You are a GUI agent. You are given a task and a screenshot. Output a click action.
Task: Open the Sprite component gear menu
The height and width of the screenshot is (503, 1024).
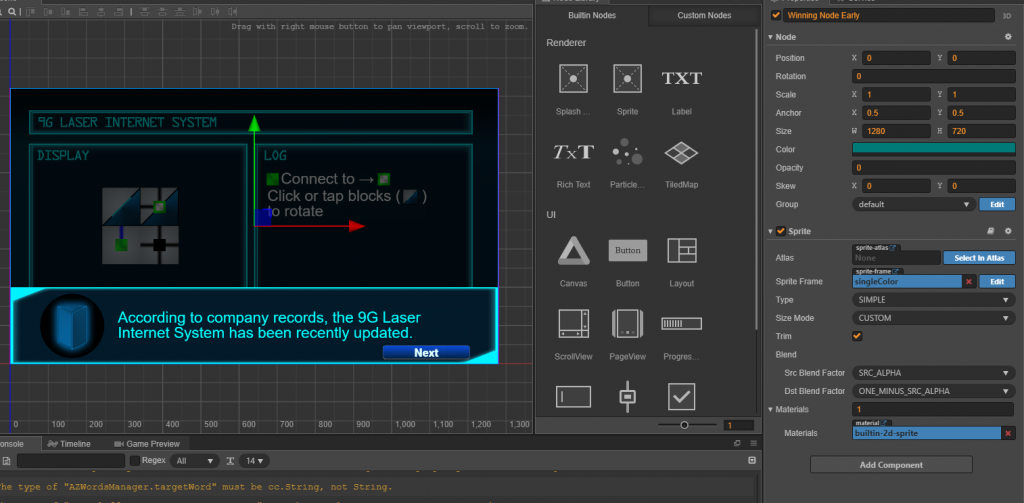tap(1008, 231)
